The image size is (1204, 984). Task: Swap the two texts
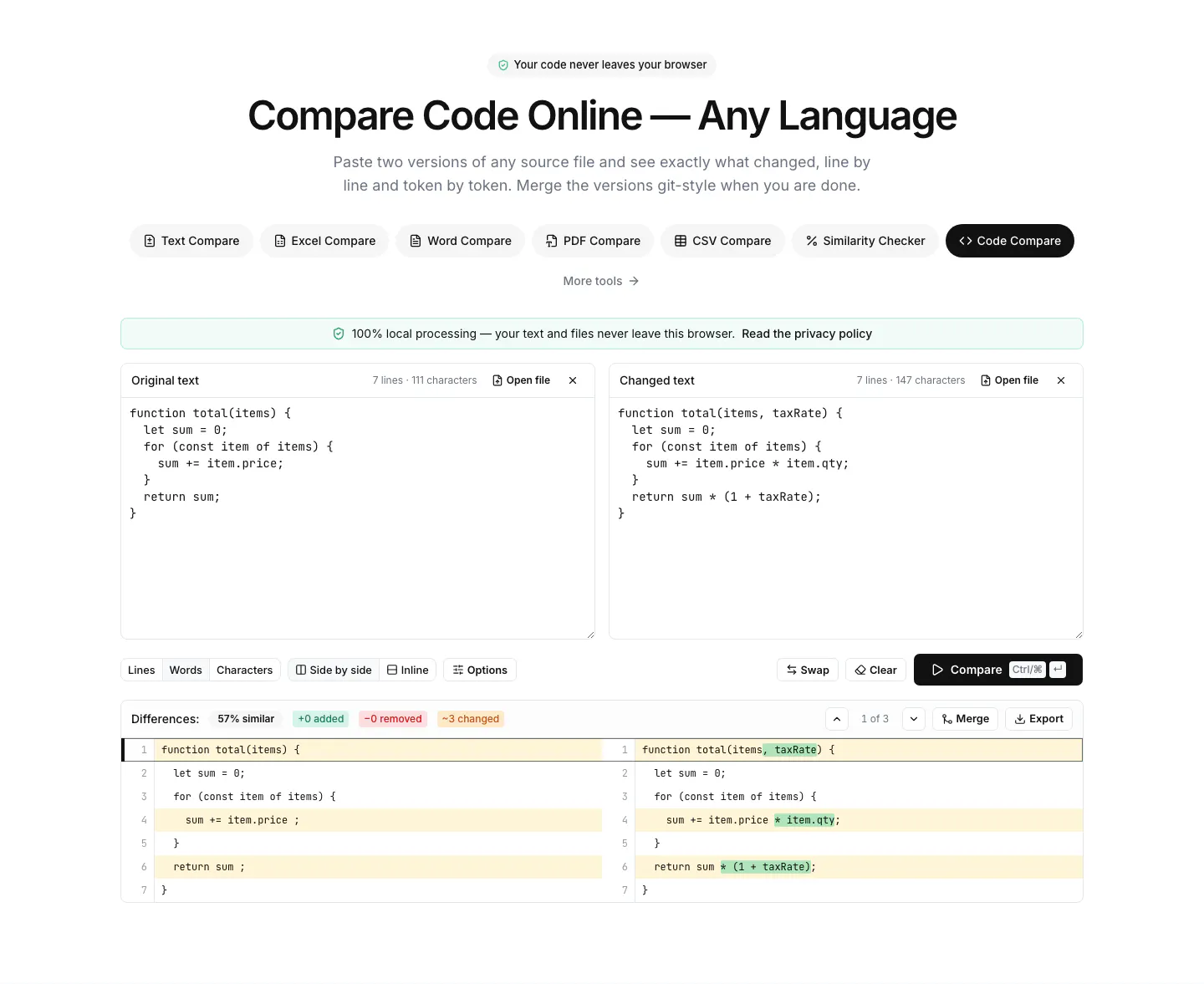[808, 670]
